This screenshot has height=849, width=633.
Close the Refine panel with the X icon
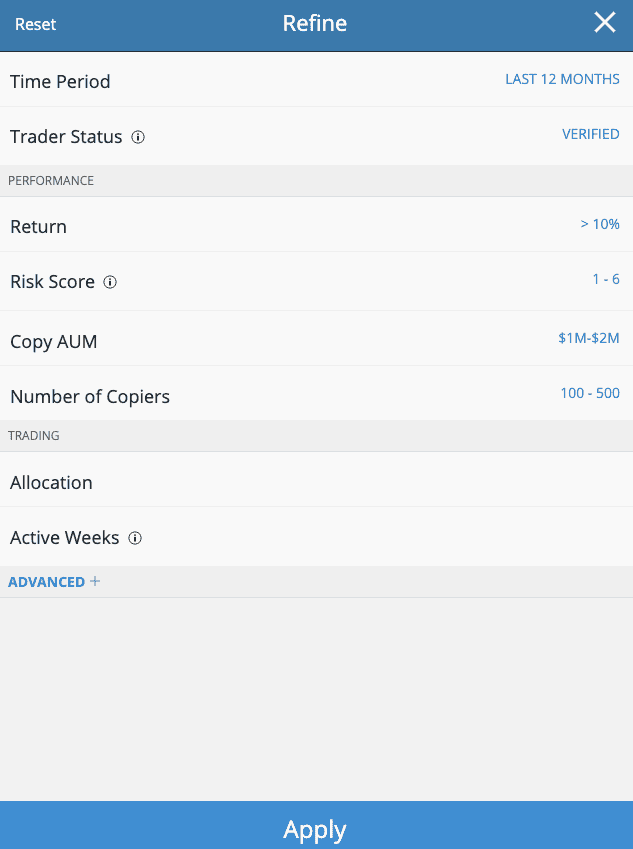click(x=604, y=23)
